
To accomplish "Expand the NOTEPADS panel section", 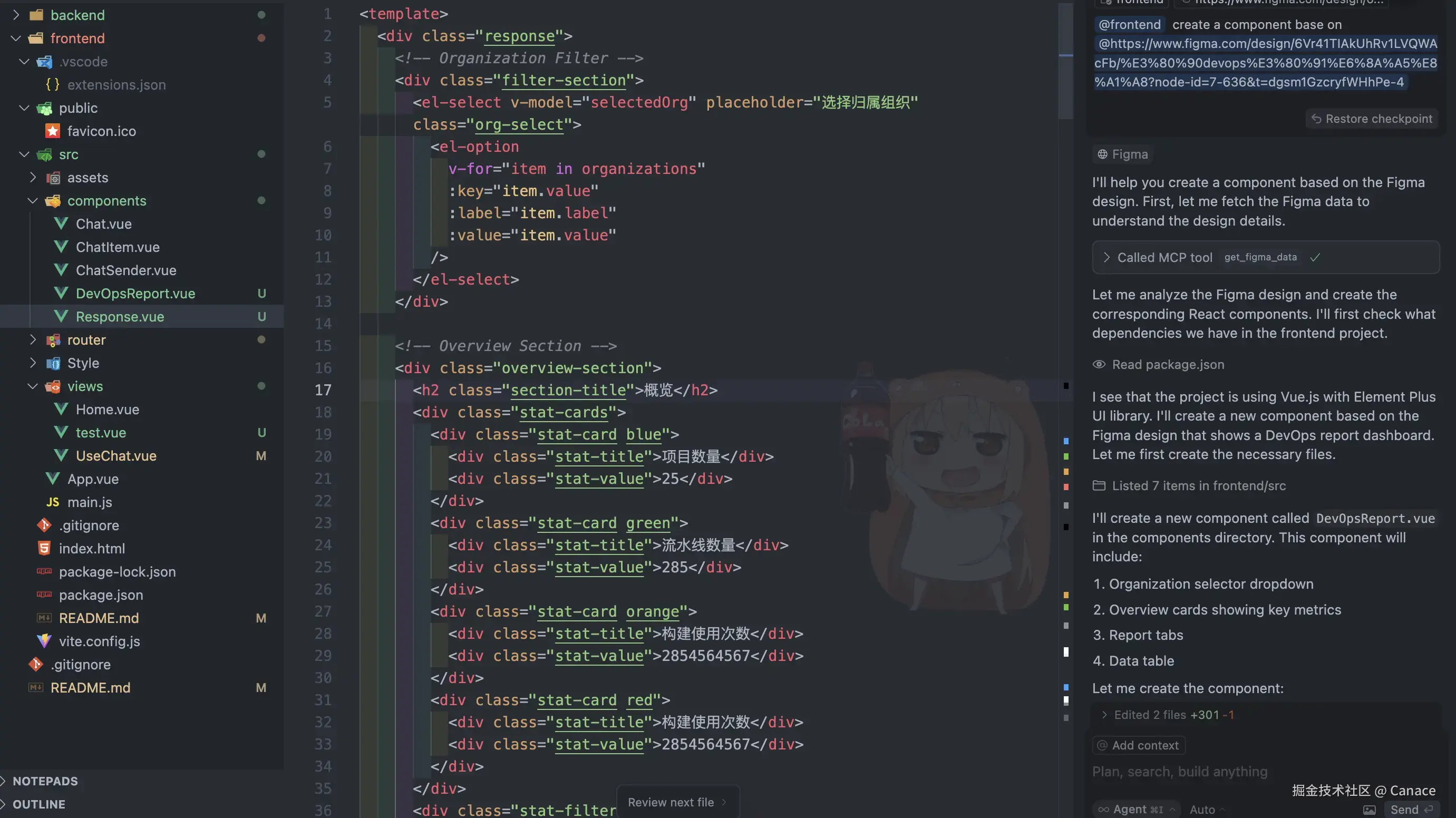I will click(x=45, y=781).
